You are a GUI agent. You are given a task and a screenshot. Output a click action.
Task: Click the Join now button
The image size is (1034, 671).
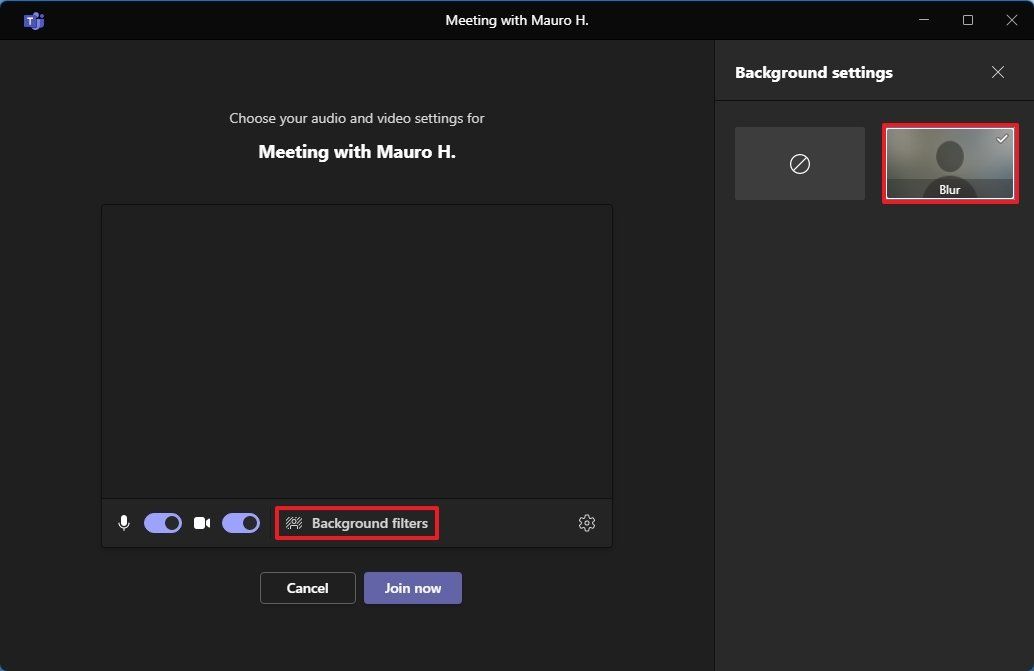tap(412, 588)
